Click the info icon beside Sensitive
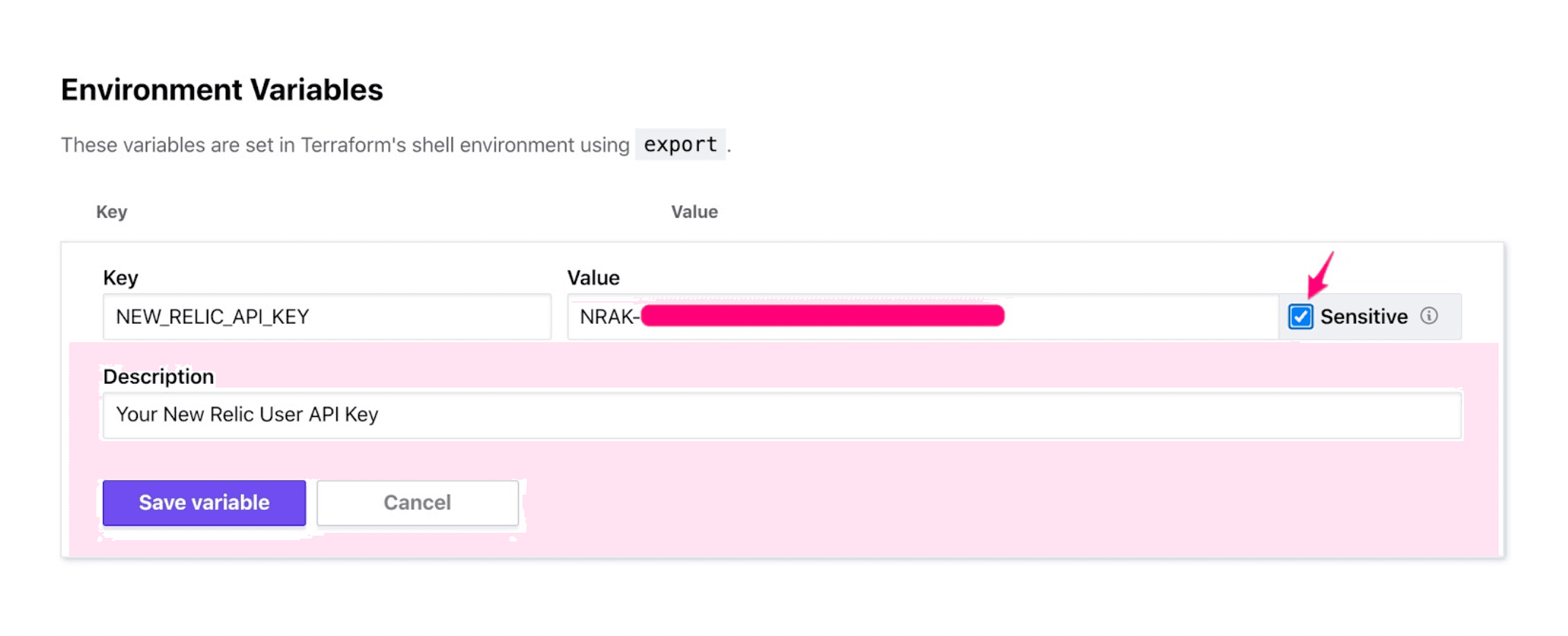 (1429, 316)
